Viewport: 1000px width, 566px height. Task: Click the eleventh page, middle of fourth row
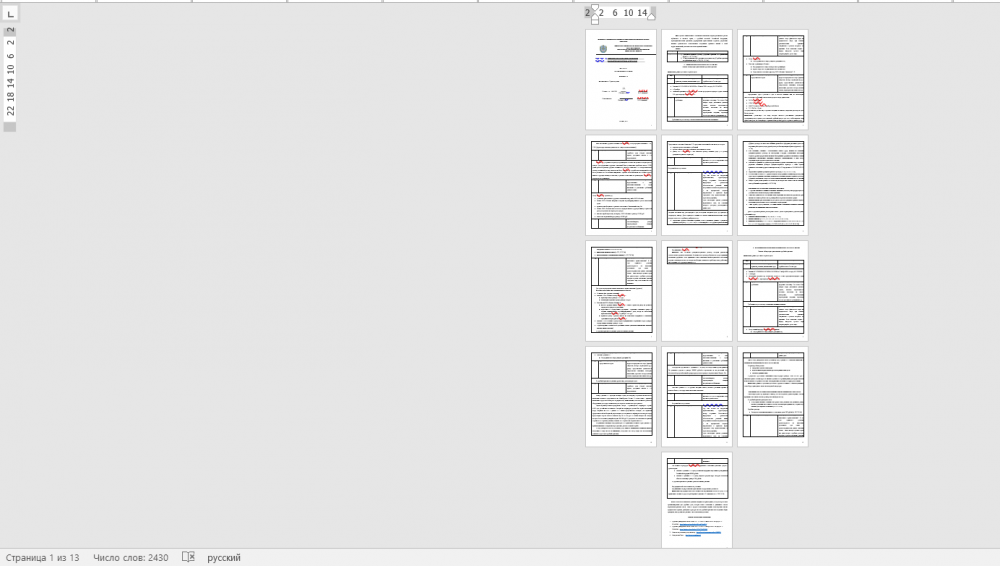[697, 397]
